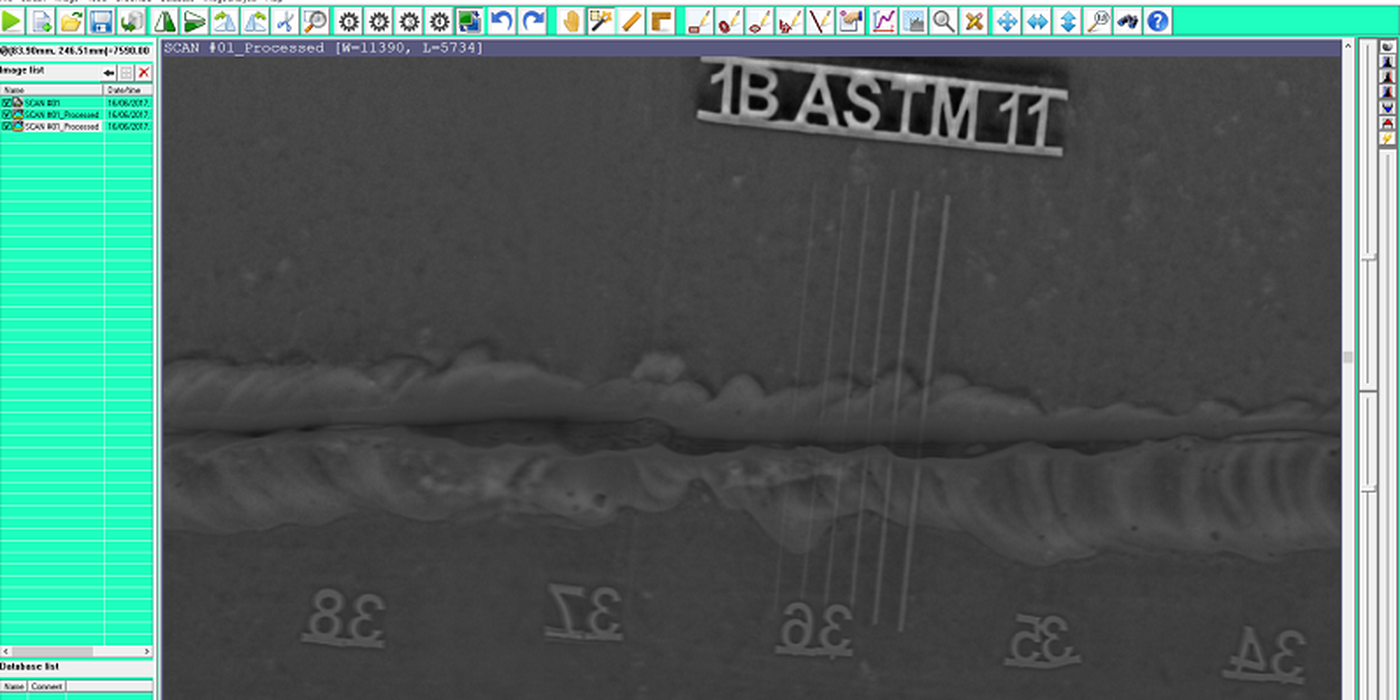Select polyline annotation pencil tool

click(790, 20)
